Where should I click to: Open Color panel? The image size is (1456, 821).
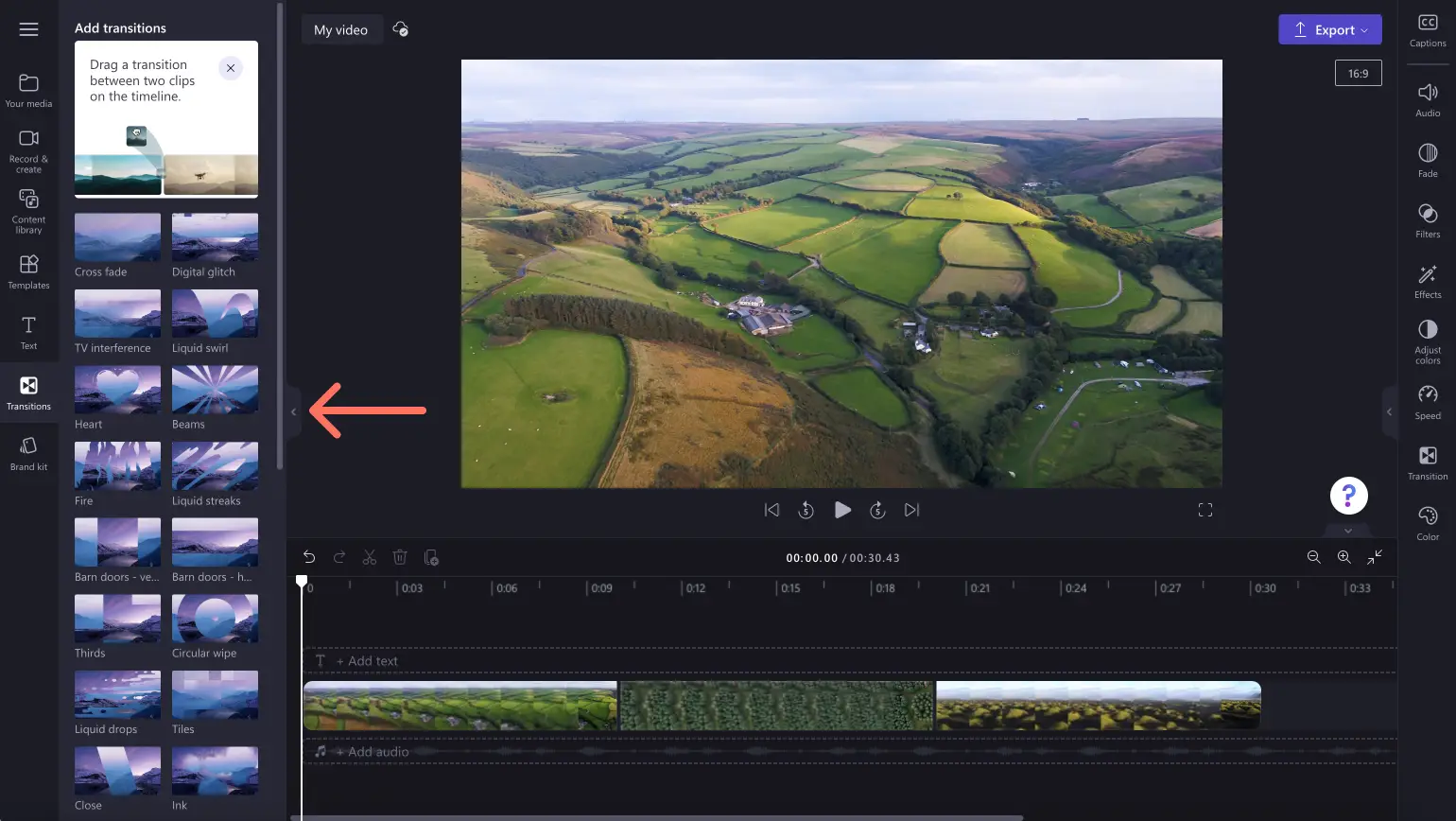[1428, 524]
